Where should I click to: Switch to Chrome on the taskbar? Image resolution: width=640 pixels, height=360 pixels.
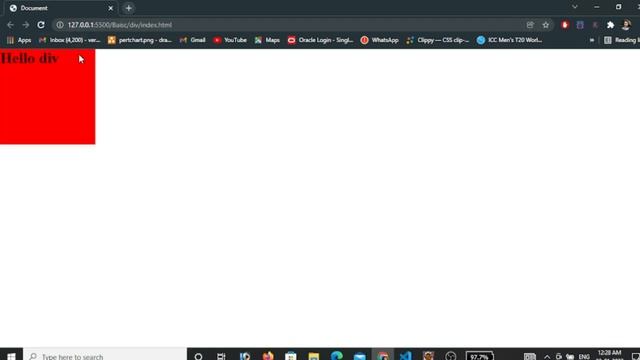tap(383, 356)
